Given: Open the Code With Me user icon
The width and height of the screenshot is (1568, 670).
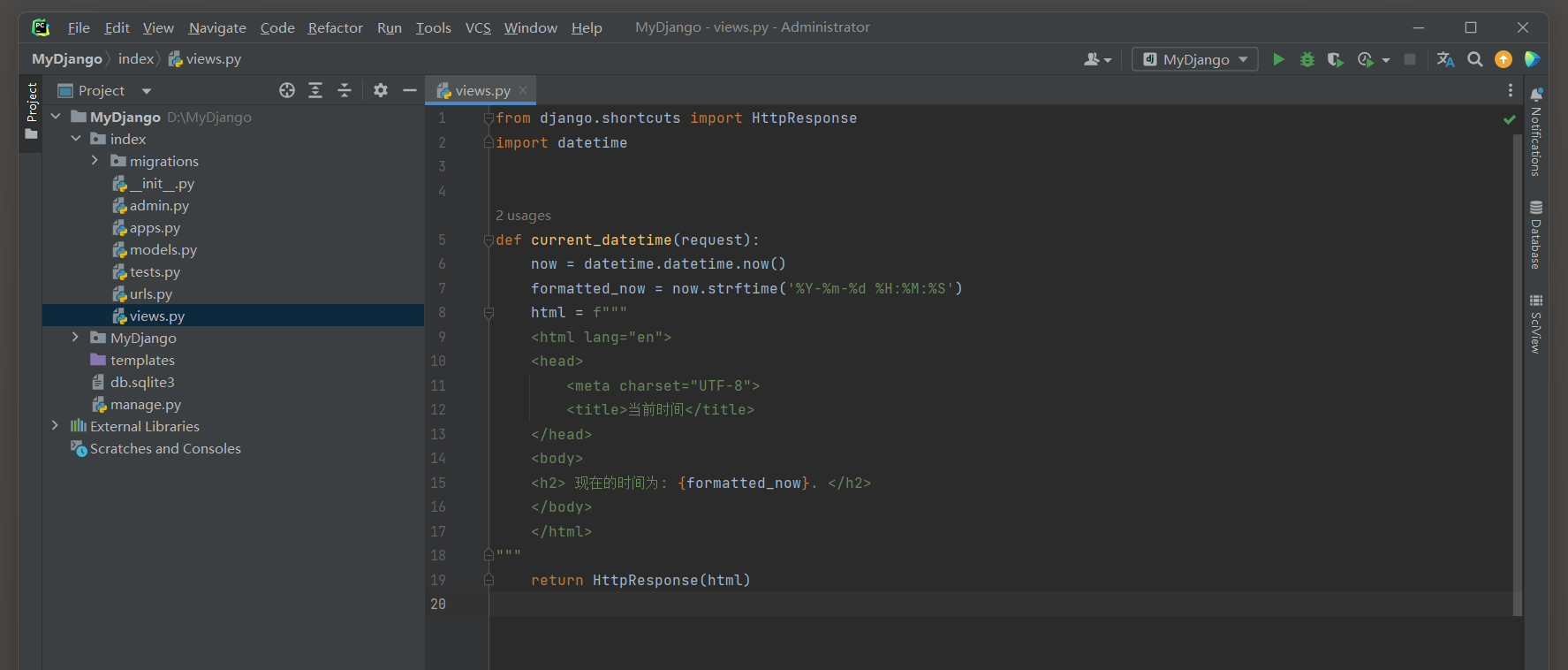Looking at the screenshot, I should (x=1097, y=59).
